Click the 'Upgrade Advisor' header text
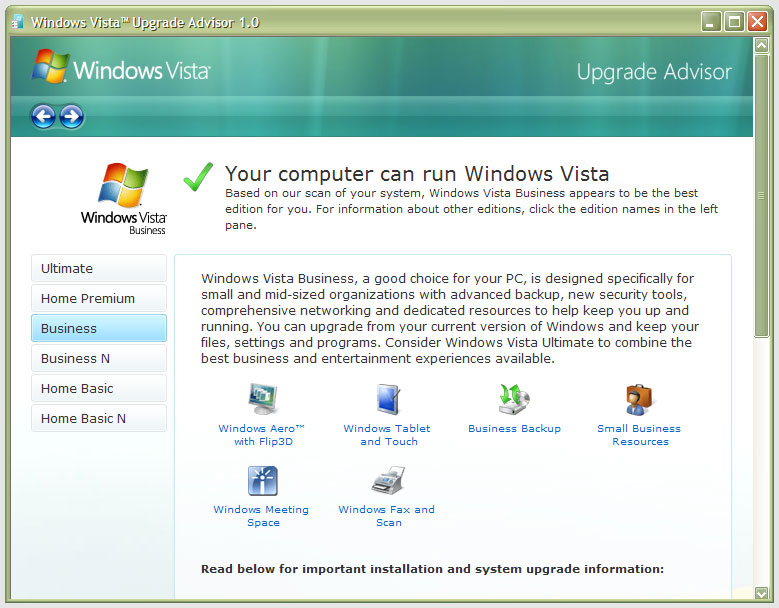The image size is (779, 608). (654, 72)
